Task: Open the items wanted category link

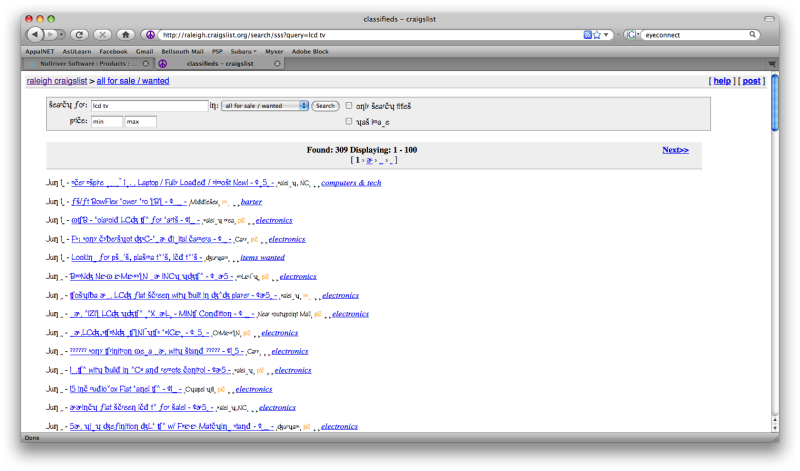Action: pos(262,258)
